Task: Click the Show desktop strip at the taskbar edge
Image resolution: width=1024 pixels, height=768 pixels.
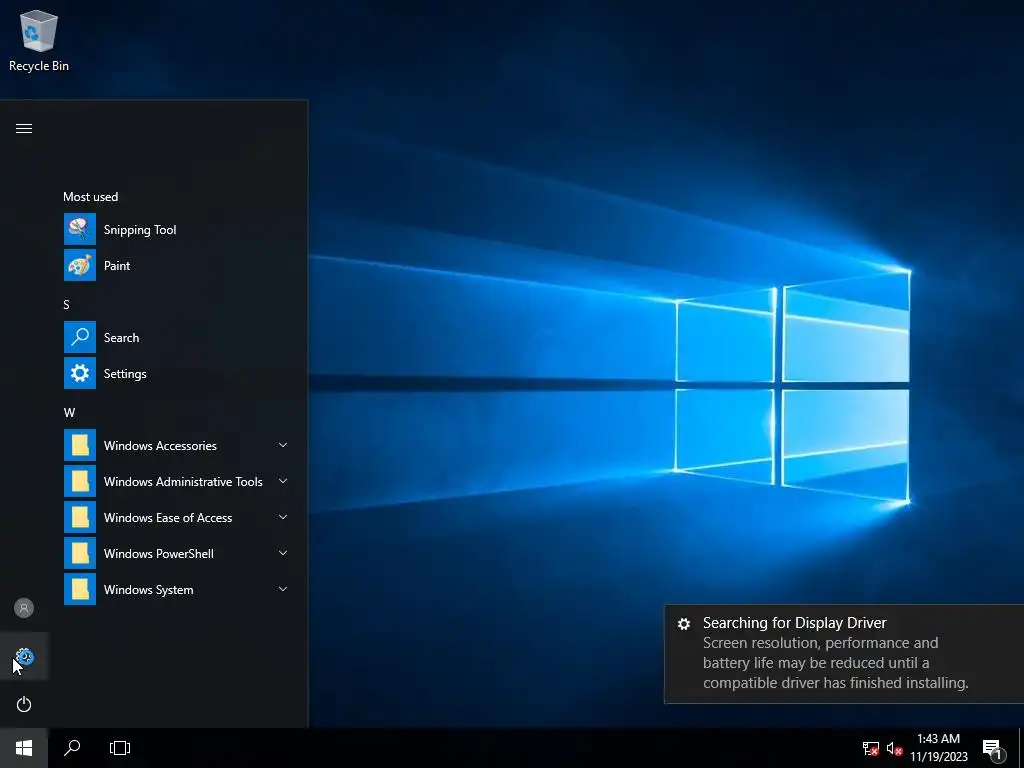Action: 1021,748
